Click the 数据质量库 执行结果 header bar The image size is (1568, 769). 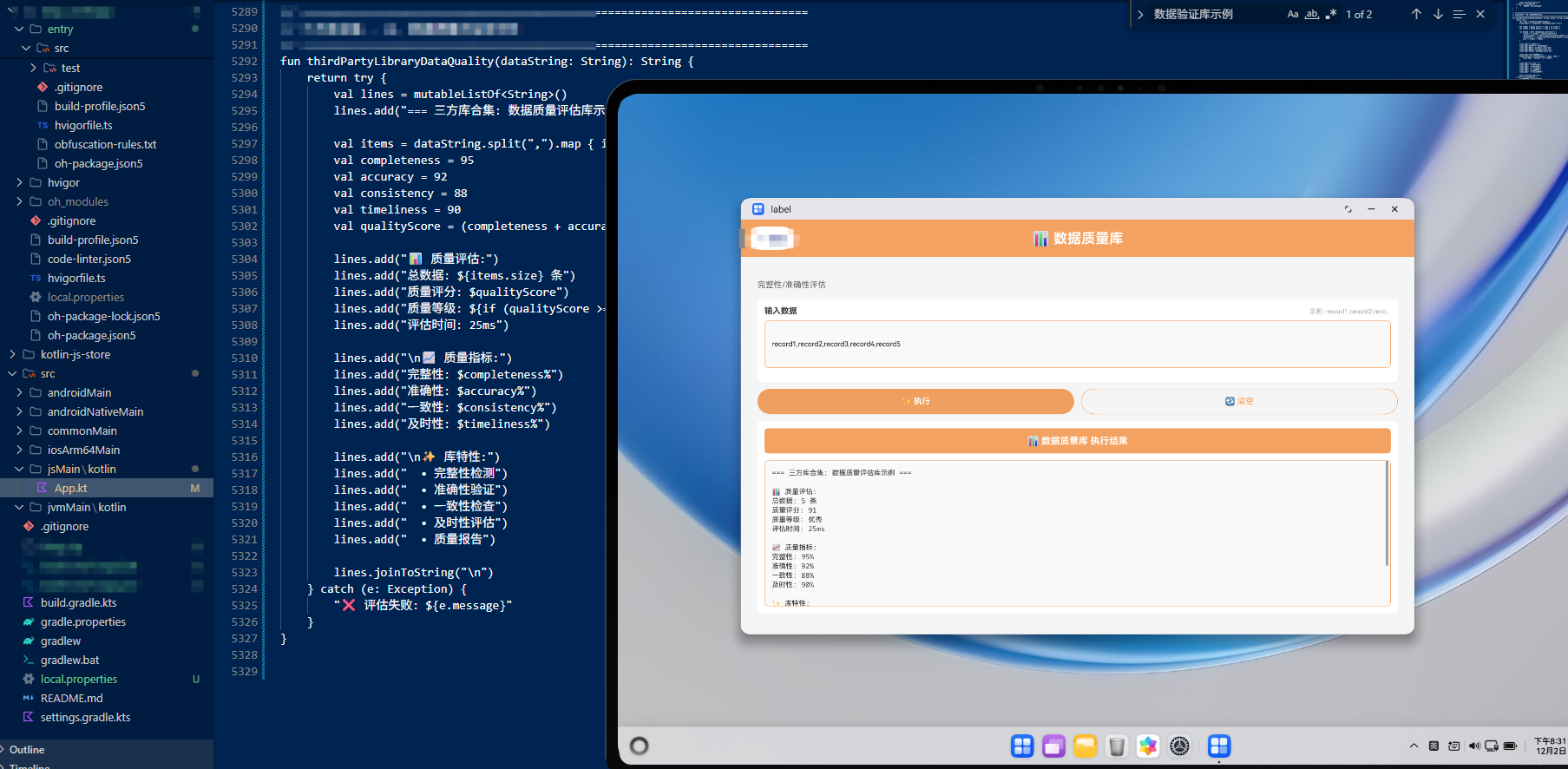pos(1077,441)
